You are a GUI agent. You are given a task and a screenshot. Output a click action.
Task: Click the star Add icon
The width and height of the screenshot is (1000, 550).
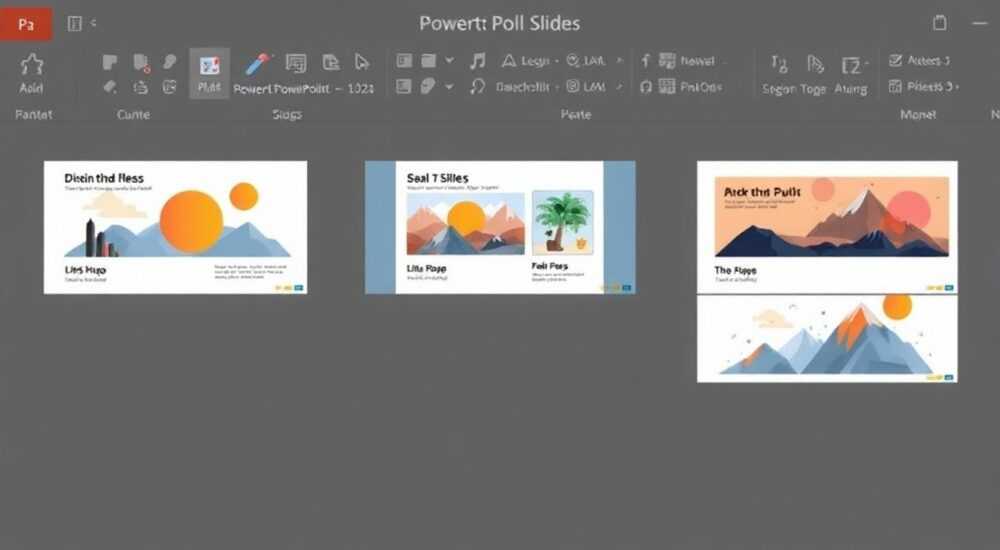[x=31, y=66]
